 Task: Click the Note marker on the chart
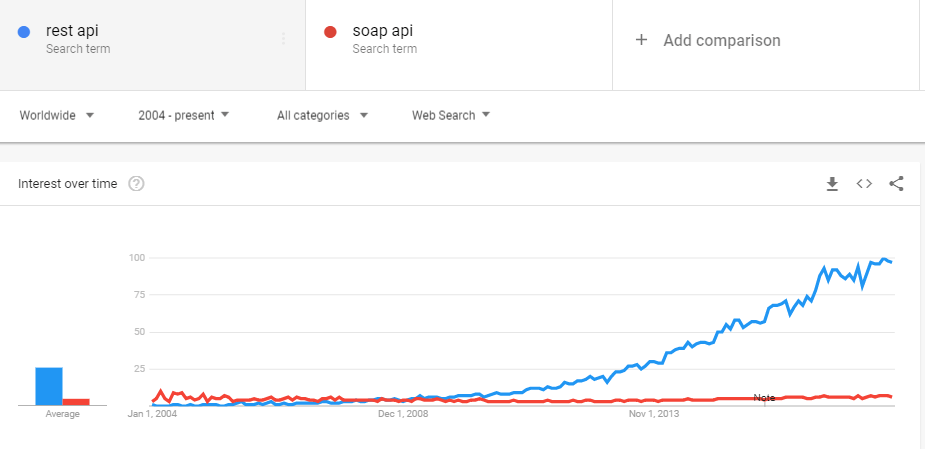[764, 398]
